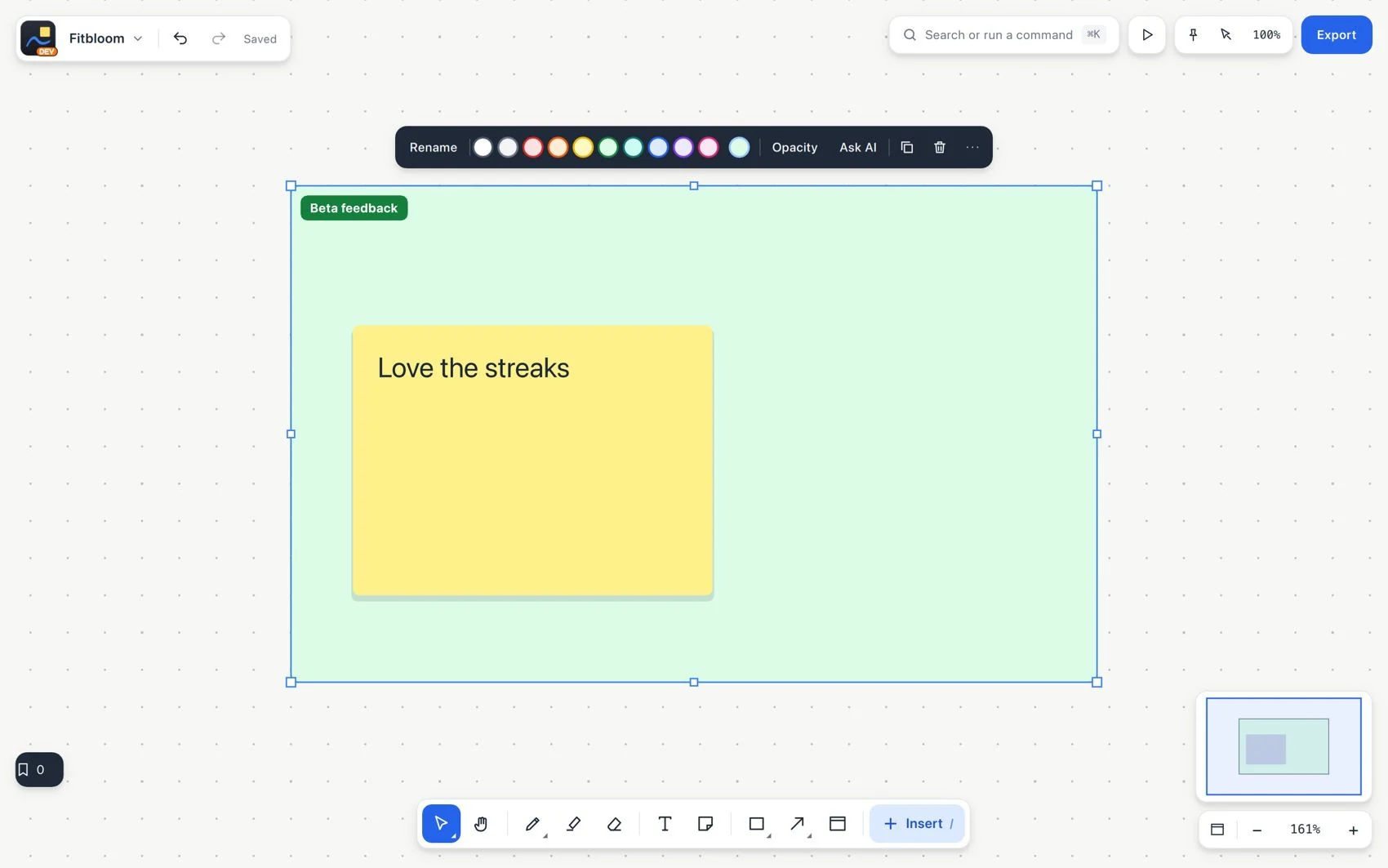This screenshot has height=868, width=1388.
Task: Pick the orange color swatch
Action: point(558,147)
